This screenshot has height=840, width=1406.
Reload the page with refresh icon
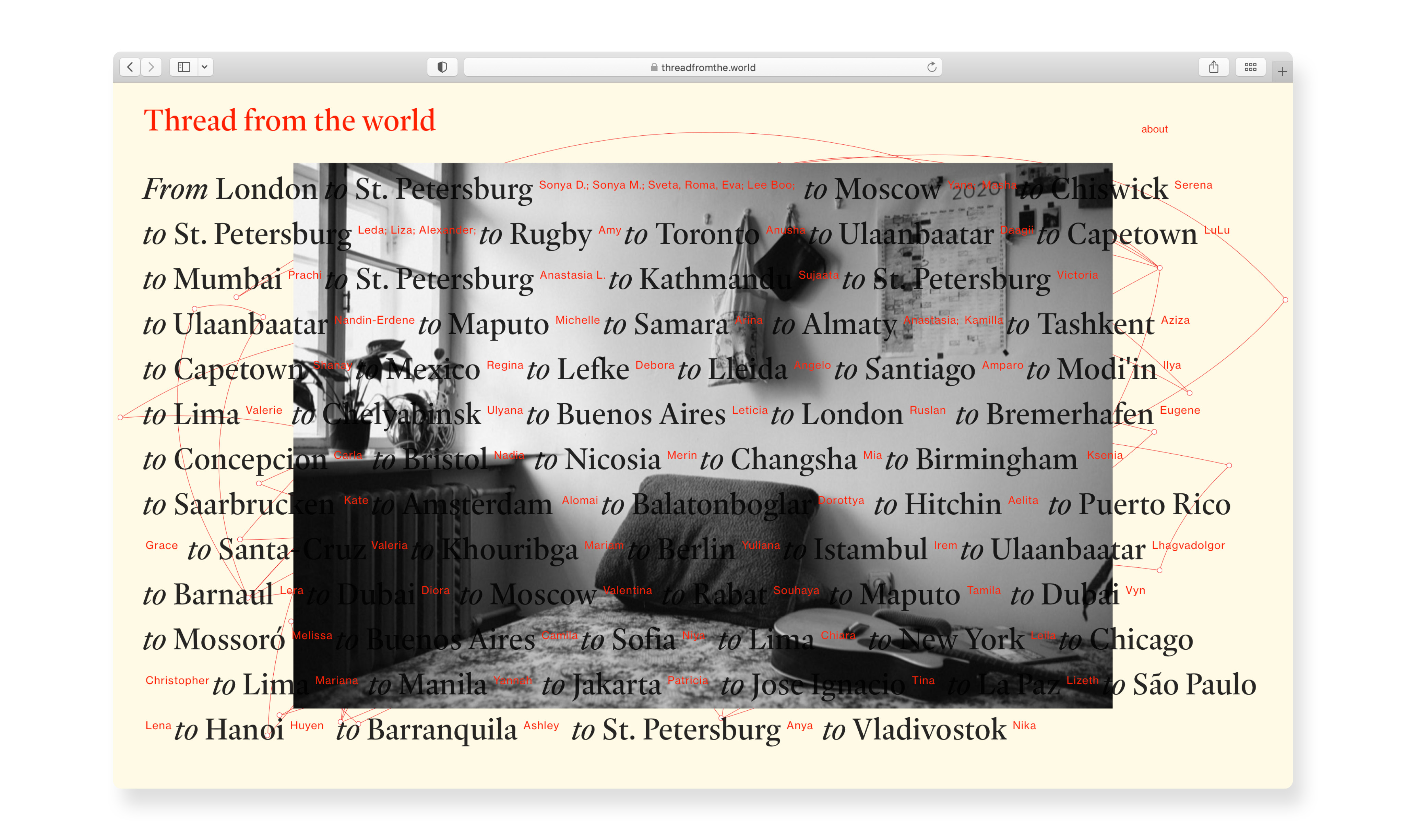tap(931, 67)
